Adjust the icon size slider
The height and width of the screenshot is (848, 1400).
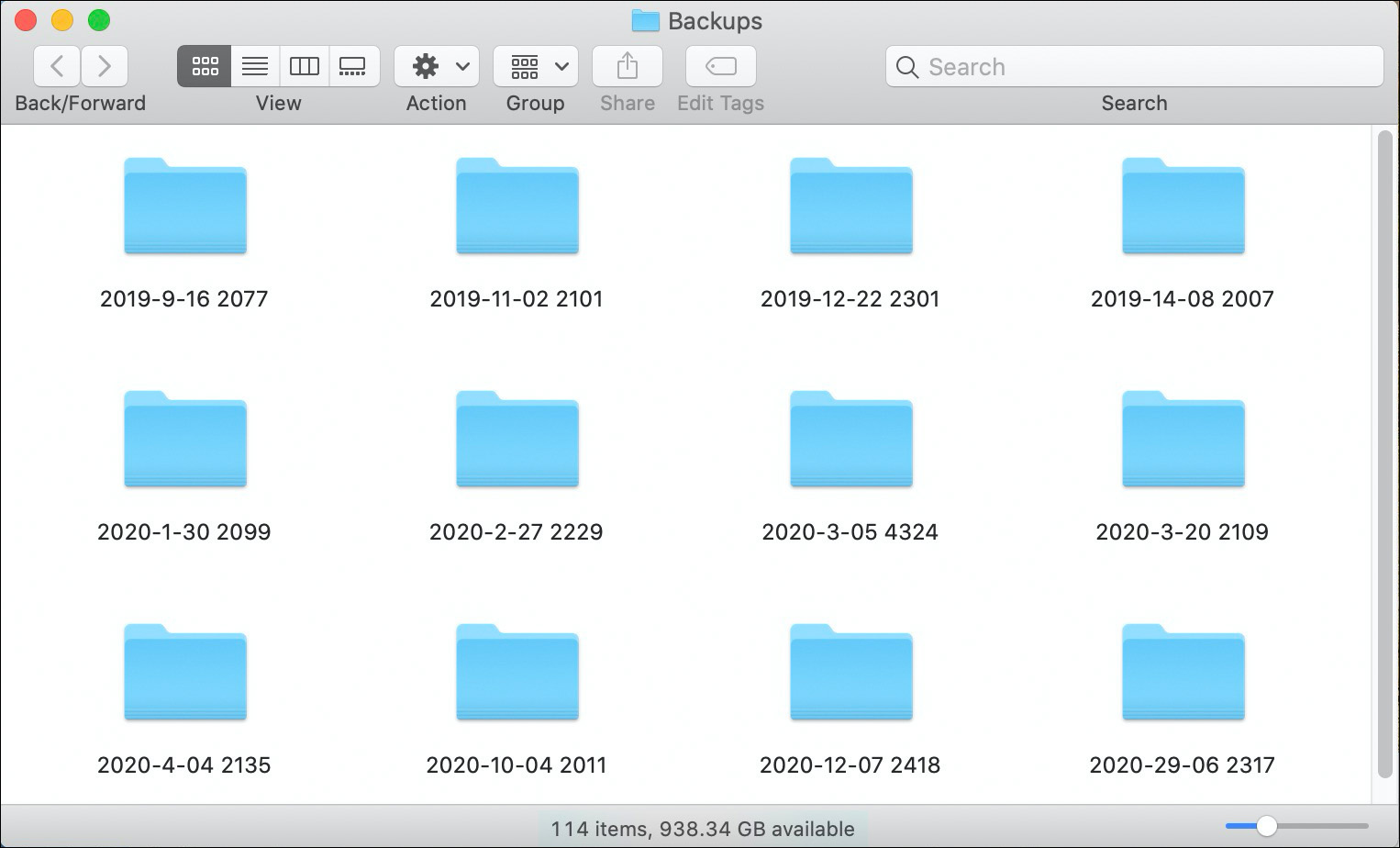click(1269, 825)
